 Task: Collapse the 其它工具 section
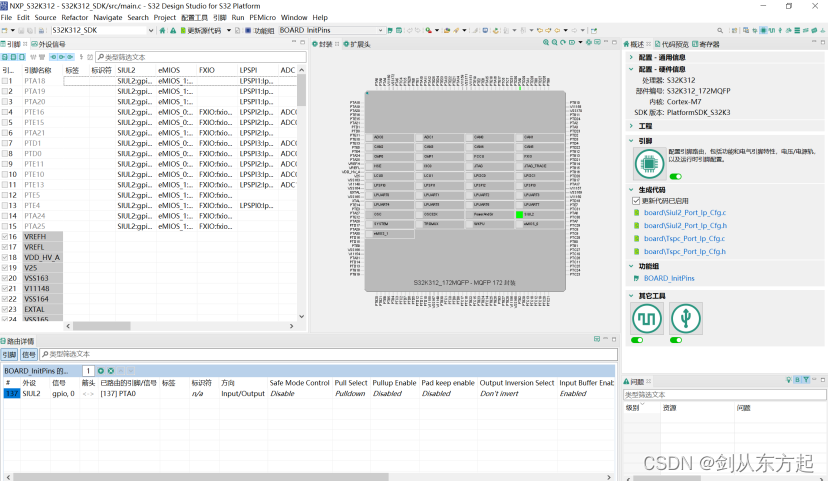pos(631,296)
